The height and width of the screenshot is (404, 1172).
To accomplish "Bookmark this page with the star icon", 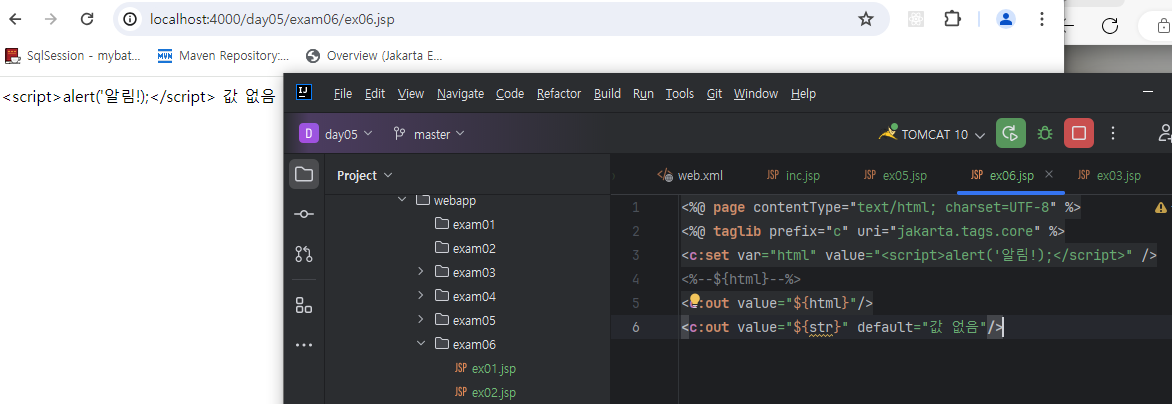I will 866,19.
